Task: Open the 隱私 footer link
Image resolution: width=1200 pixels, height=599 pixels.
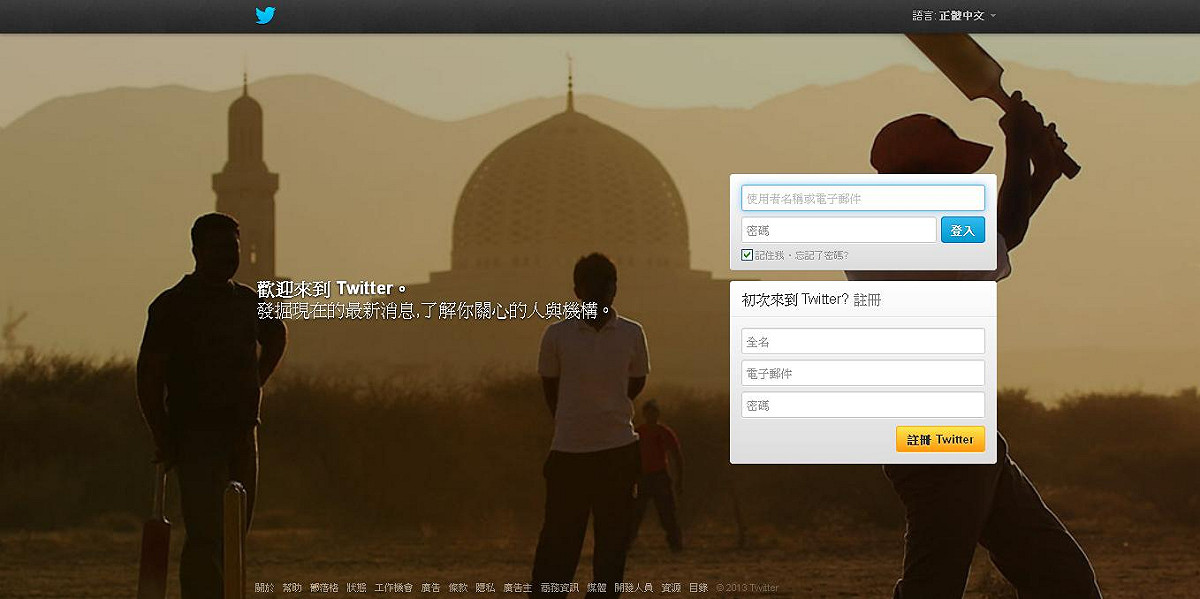Action: [485, 587]
